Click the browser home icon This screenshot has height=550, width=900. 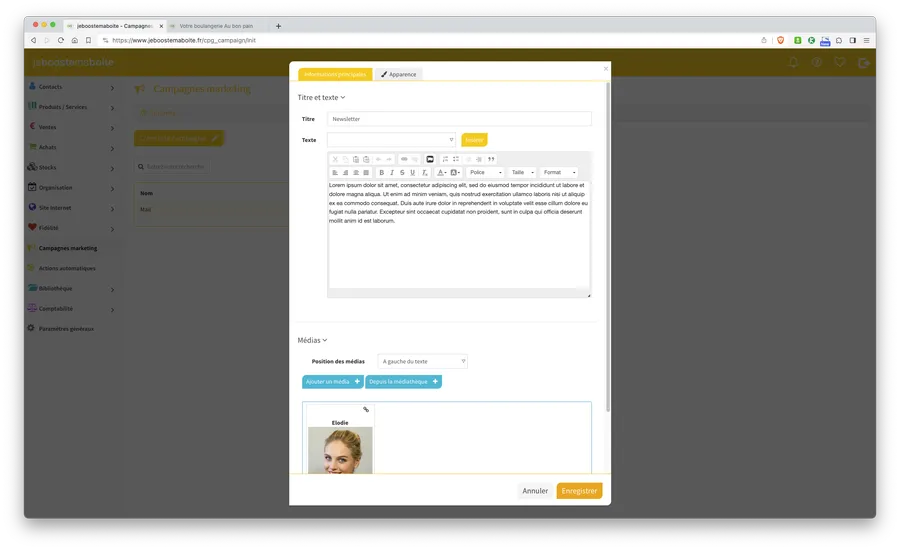(75, 40)
